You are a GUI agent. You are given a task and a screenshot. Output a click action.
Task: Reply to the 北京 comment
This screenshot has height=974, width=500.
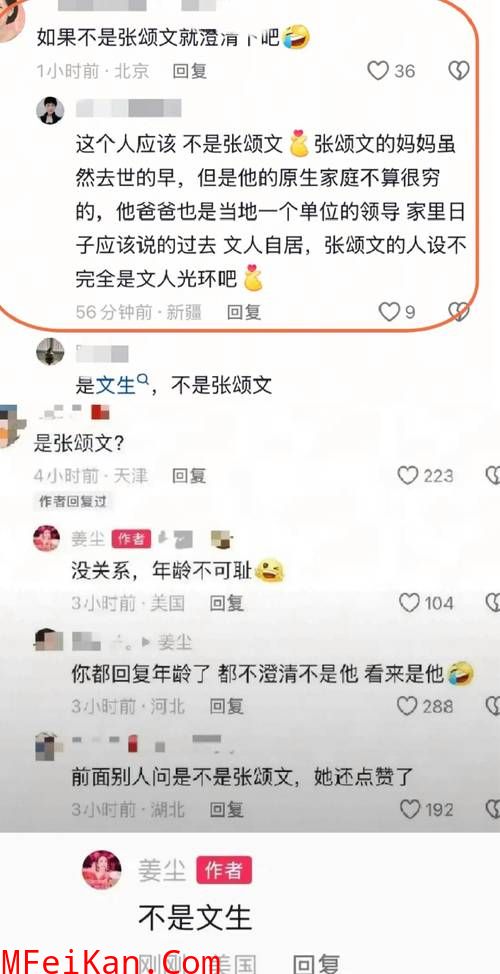189,71
